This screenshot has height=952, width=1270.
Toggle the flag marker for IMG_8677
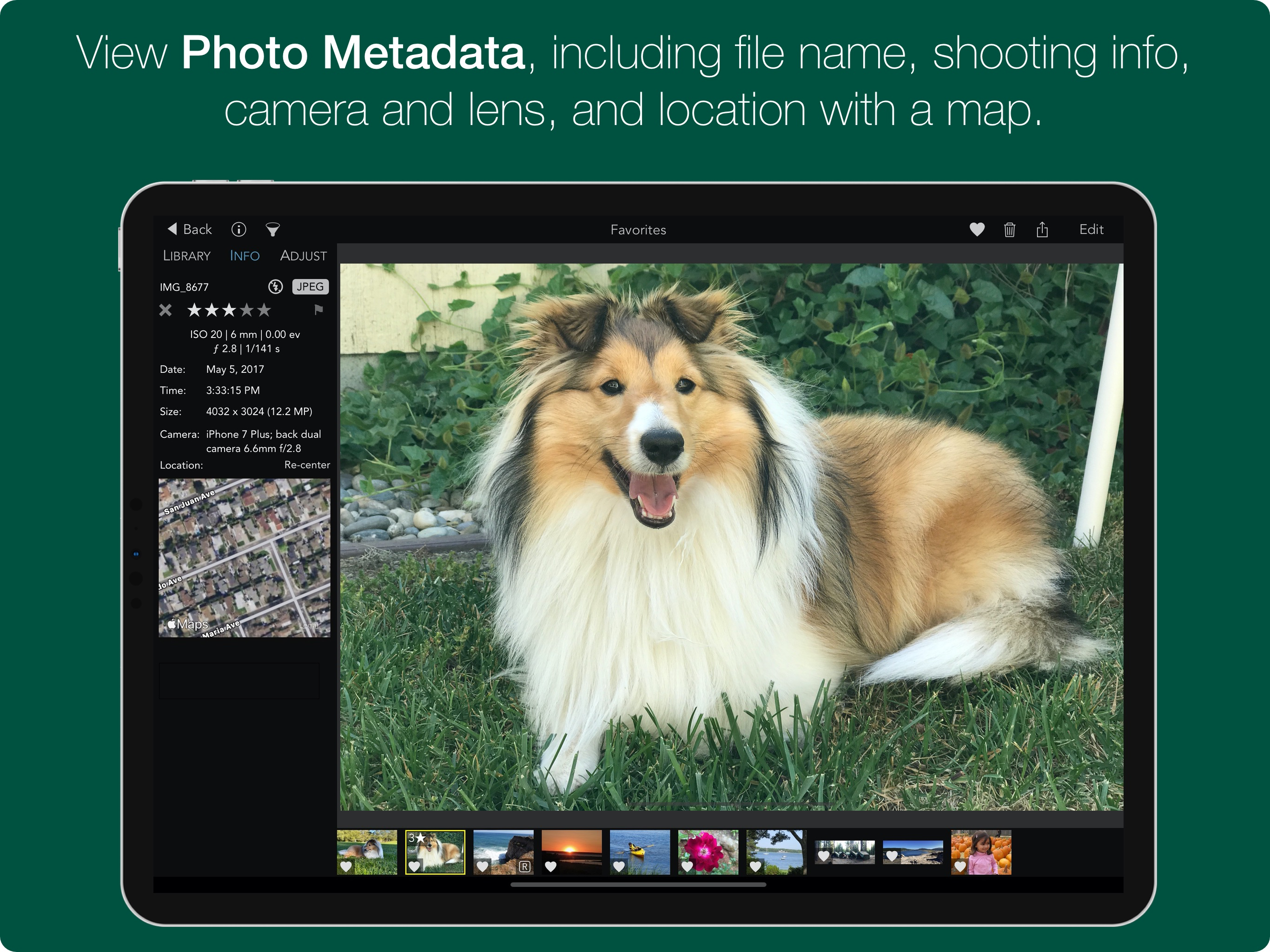pos(318,310)
